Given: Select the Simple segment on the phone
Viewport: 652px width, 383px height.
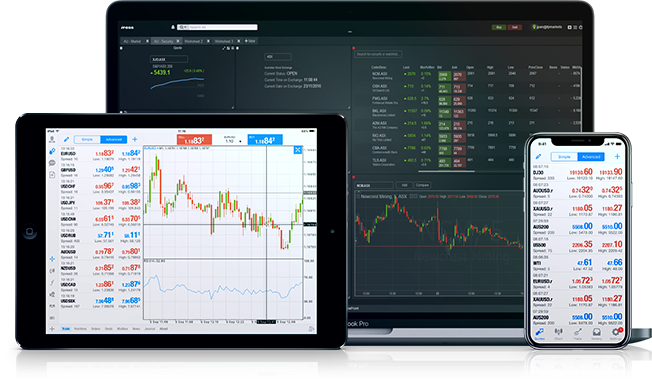Looking at the screenshot, I should 564,157.
